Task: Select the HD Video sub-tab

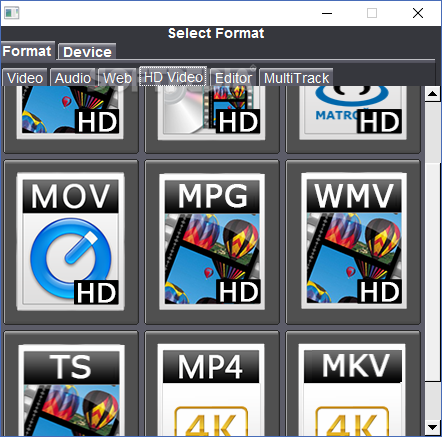Action: click(x=173, y=77)
